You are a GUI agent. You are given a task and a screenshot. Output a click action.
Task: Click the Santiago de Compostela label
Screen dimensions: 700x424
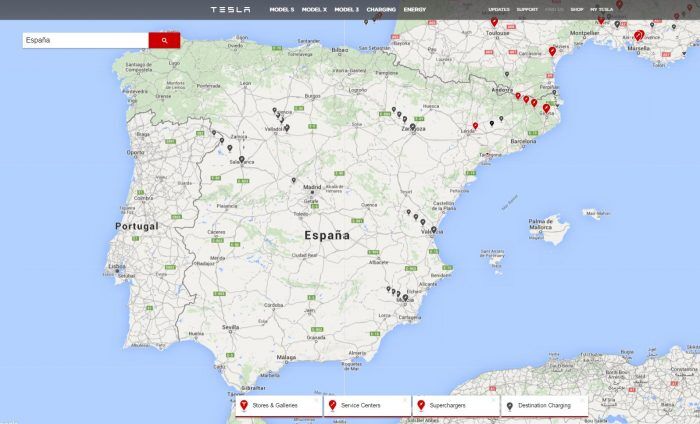[x=139, y=67]
